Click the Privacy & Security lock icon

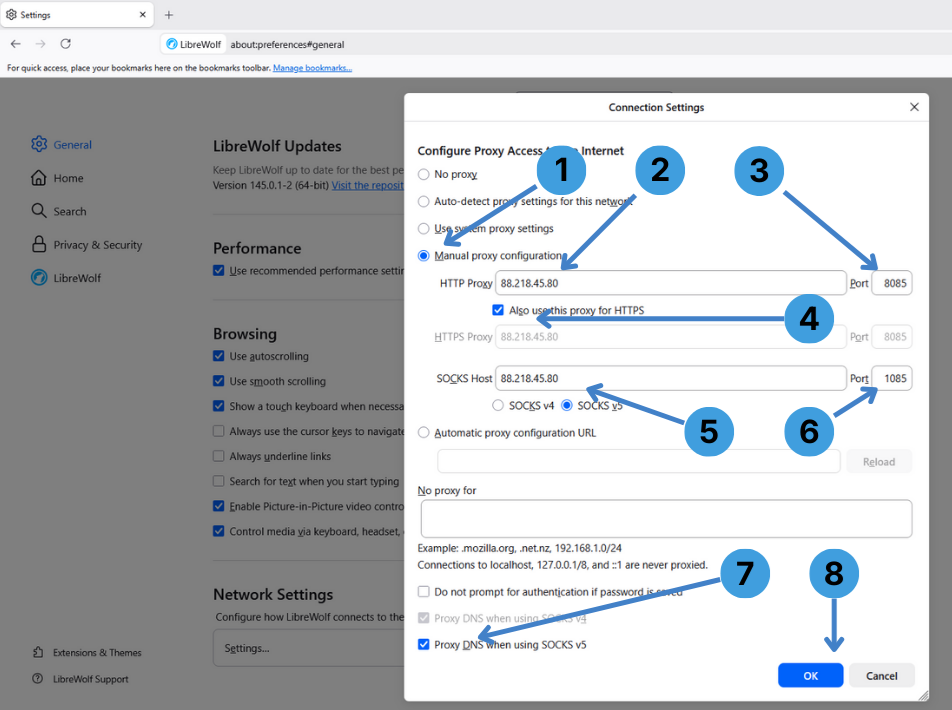(x=39, y=244)
